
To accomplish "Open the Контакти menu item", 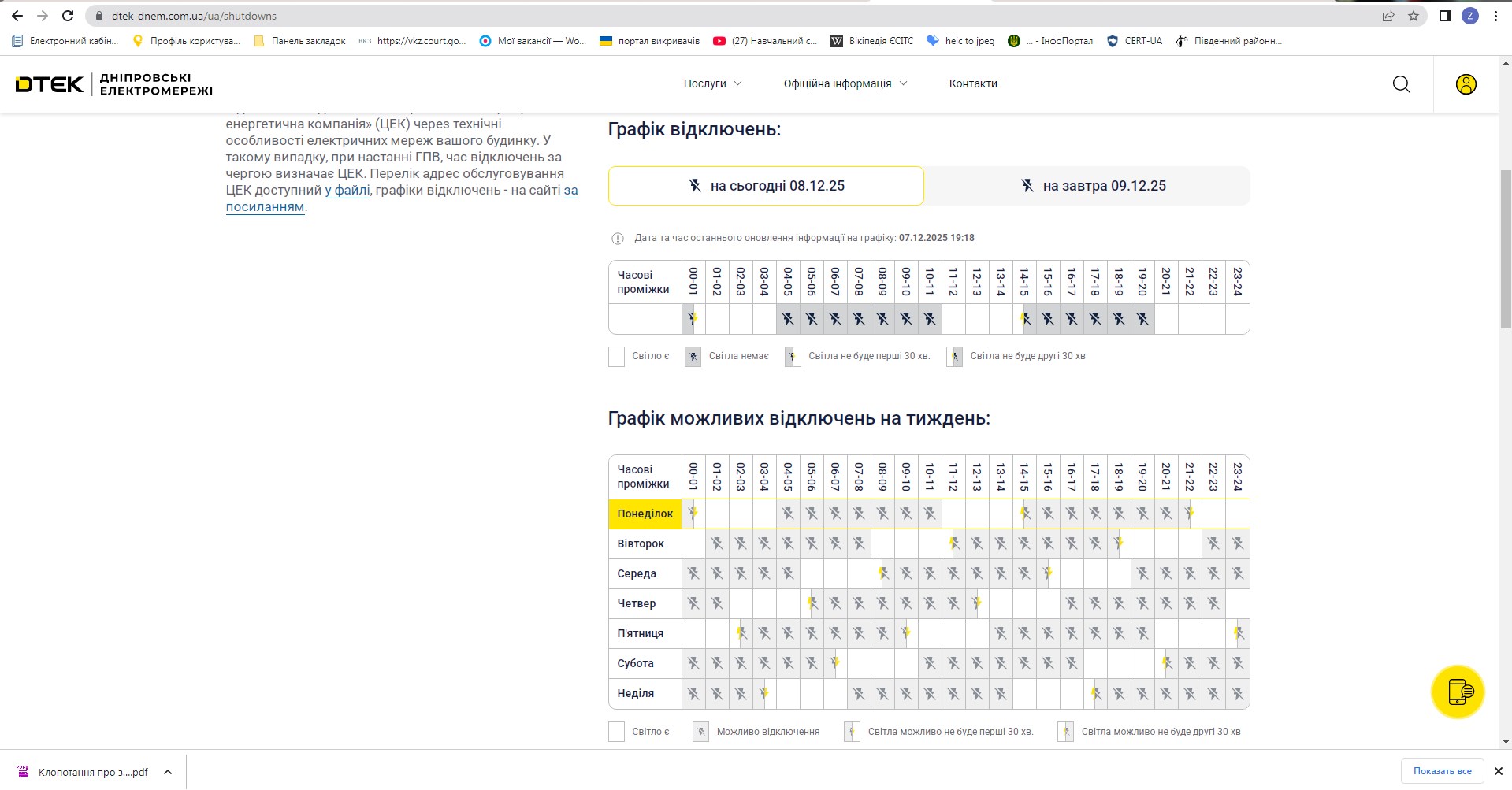I will tap(972, 83).
